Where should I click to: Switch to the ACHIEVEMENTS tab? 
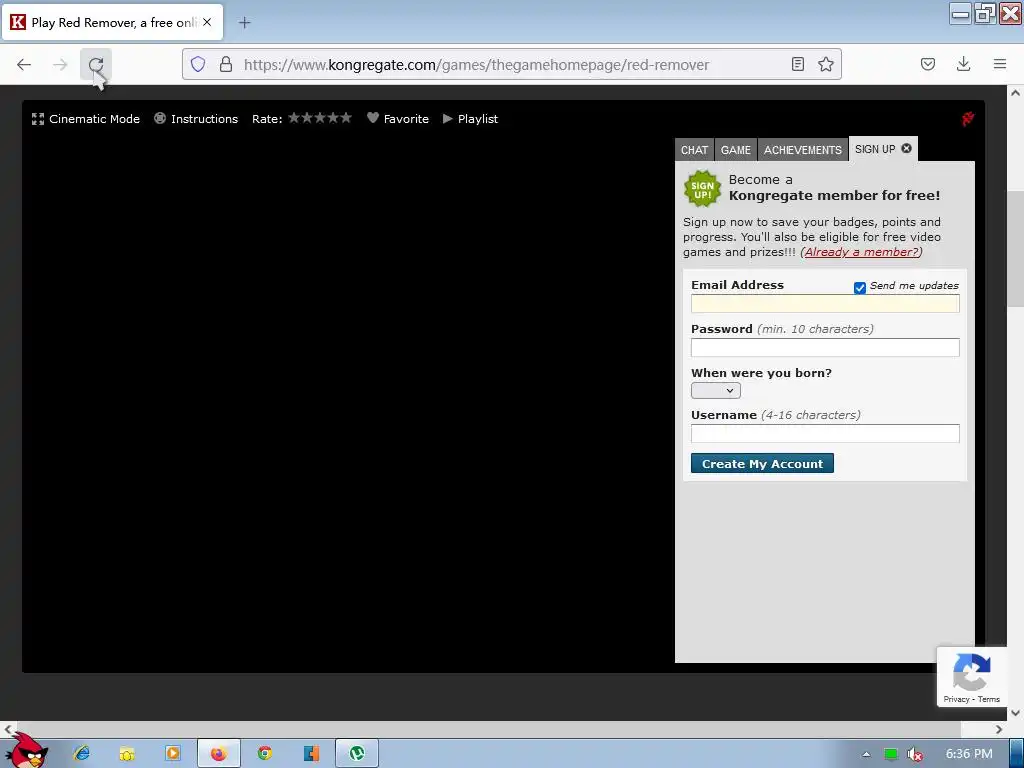[803, 150]
